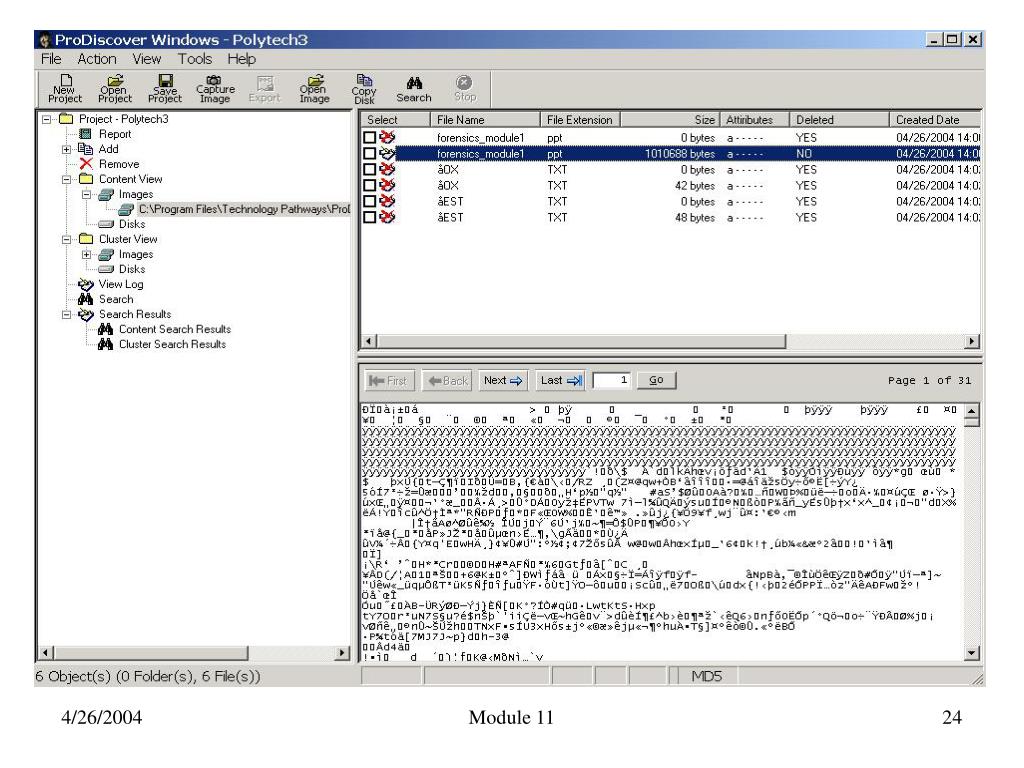
Task: Check the box for deleted 0 bytes forensics_module1
Action: (370, 137)
